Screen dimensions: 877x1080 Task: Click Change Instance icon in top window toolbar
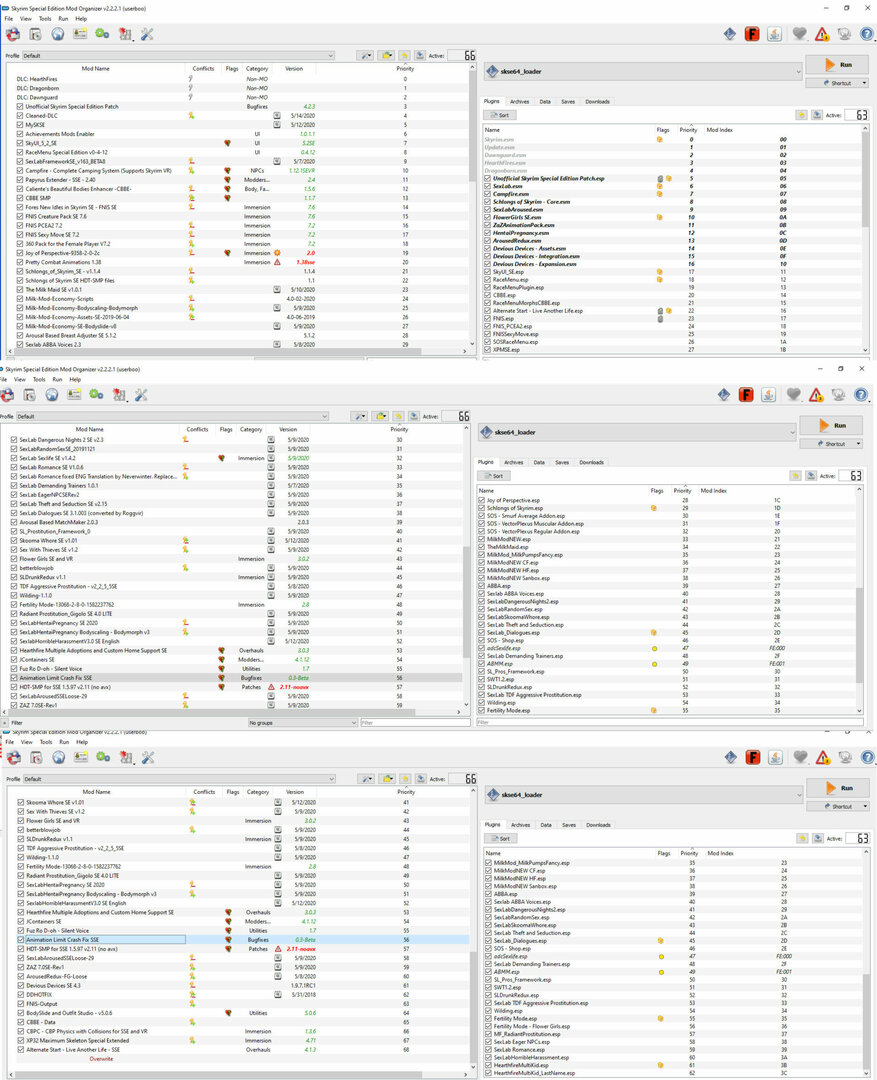coord(13,34)
